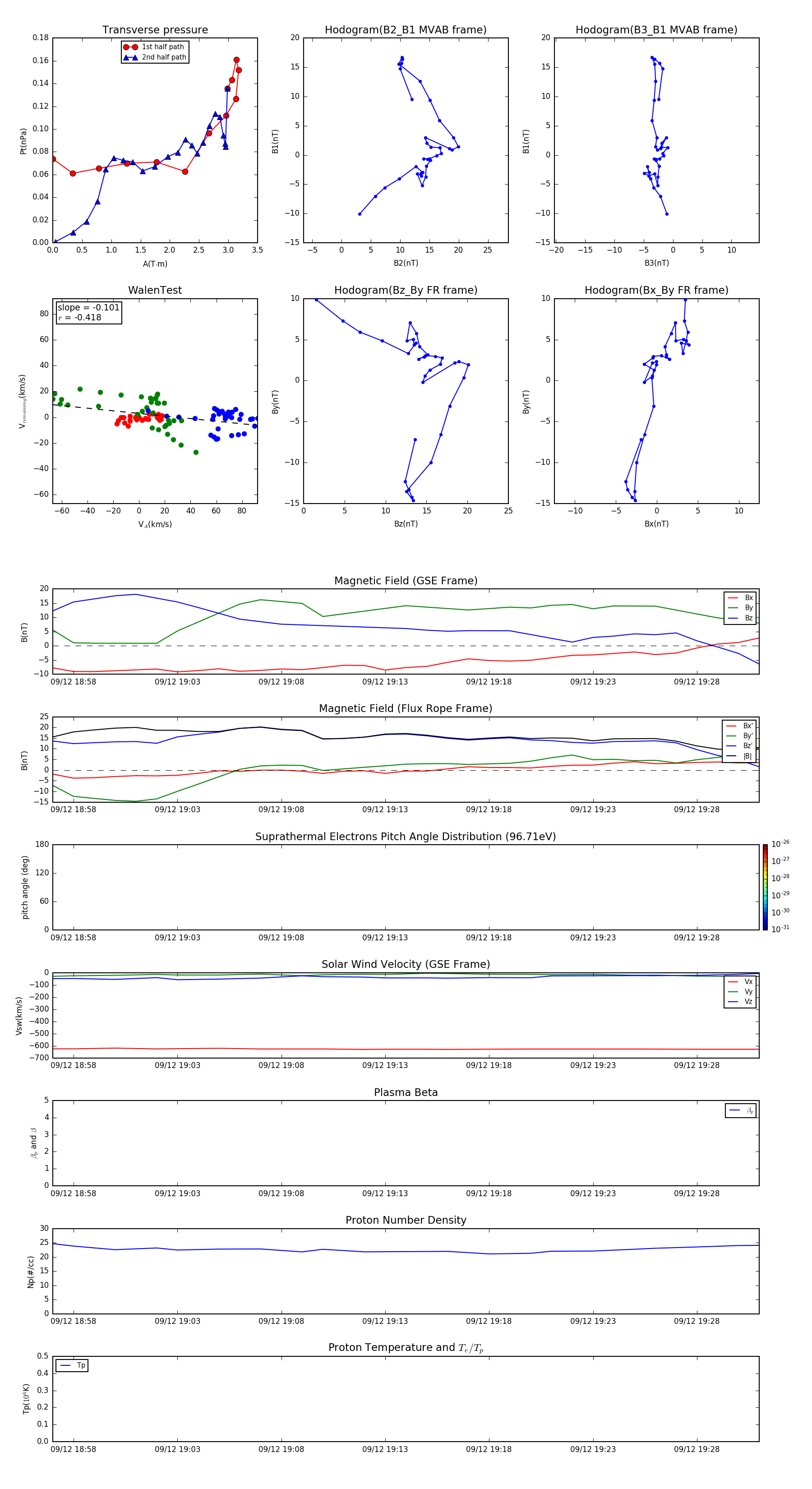Click the "WalenTest" plot title
The width and height of the screenshot is (812, 1489).
point(155,290)
